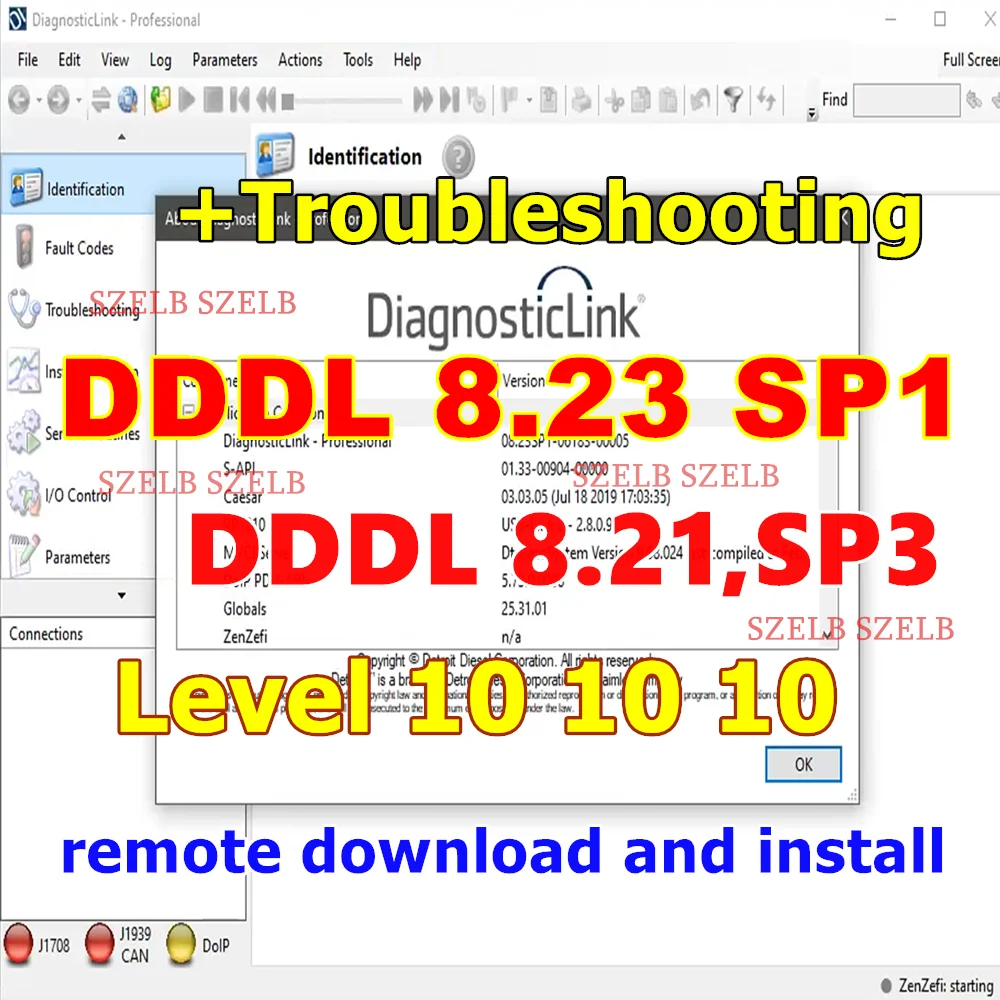Select the Troubleshooting stethoscope icon
The height and width of the screenshot is (1000, 1000).
(x=22, y=308)
